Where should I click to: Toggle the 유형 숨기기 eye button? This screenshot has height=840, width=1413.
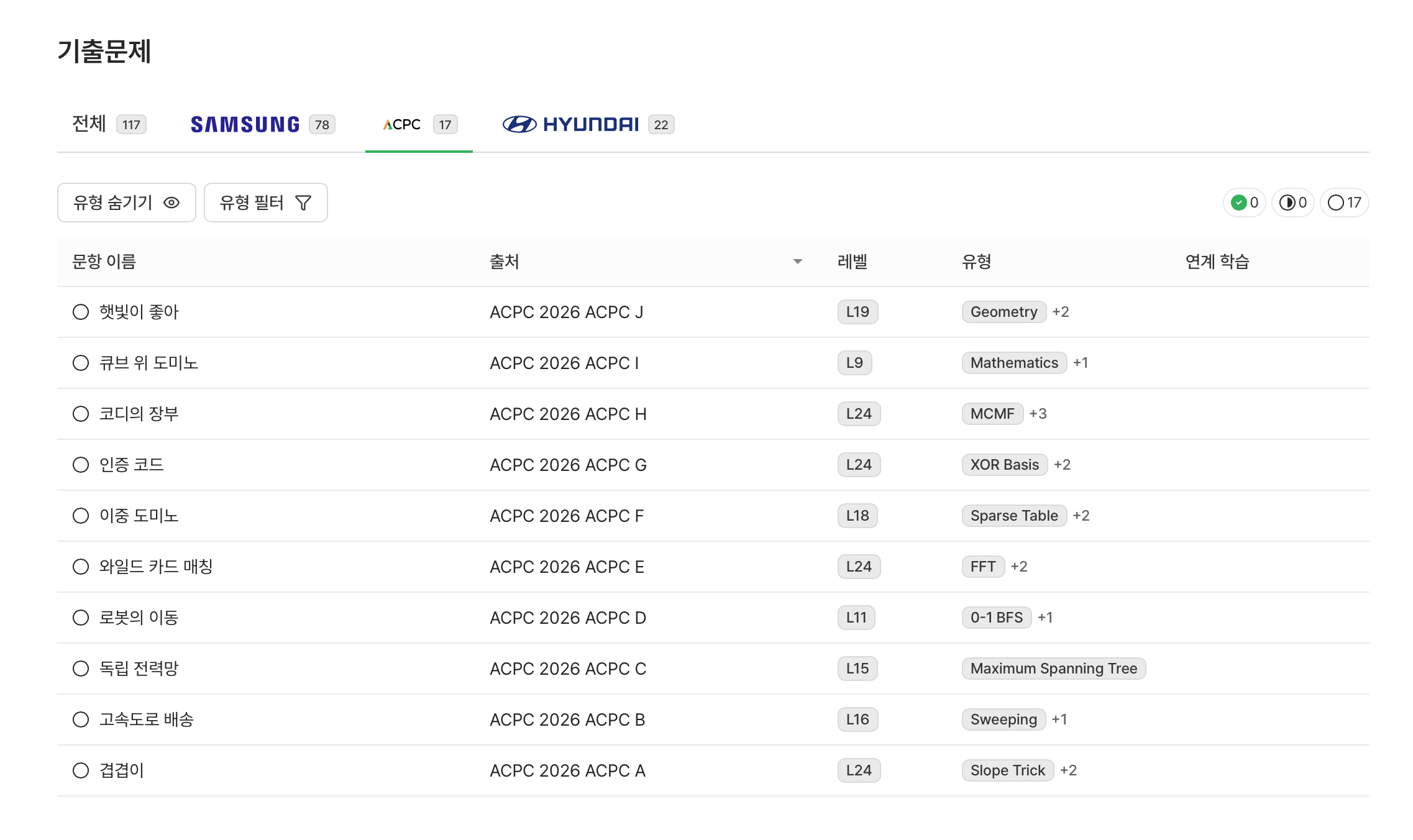(127, 203)
